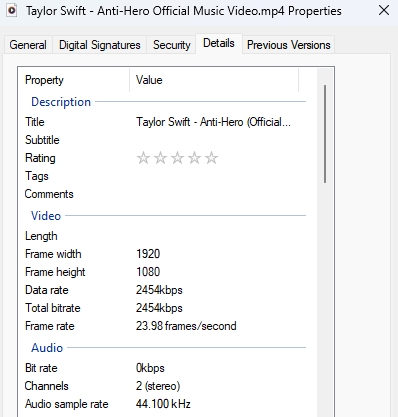The height and width of the screenshot is (417, 398).
Task: Click the audio bit rate value 0kbps
Action: tap(150, 368)
